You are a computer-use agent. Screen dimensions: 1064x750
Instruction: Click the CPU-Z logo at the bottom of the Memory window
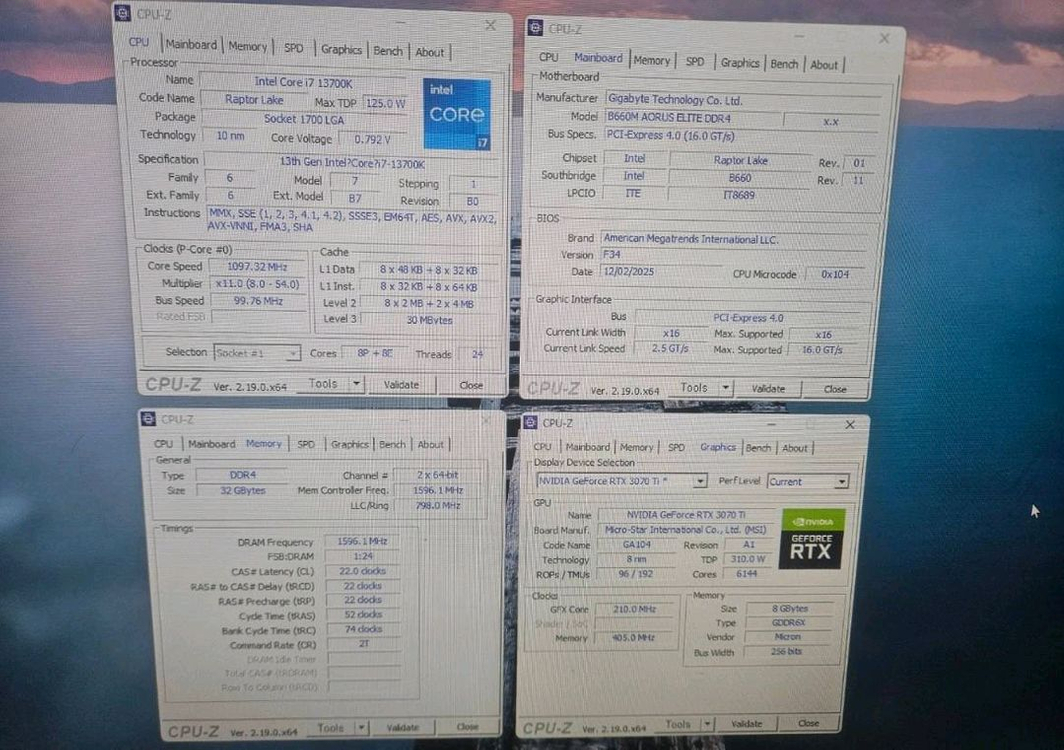(x=191, y=728)
